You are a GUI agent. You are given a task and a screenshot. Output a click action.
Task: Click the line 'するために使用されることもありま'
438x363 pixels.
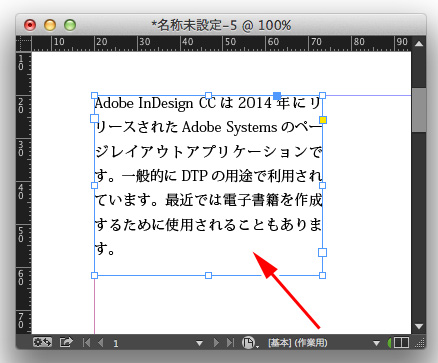click(x=209, y=224)
